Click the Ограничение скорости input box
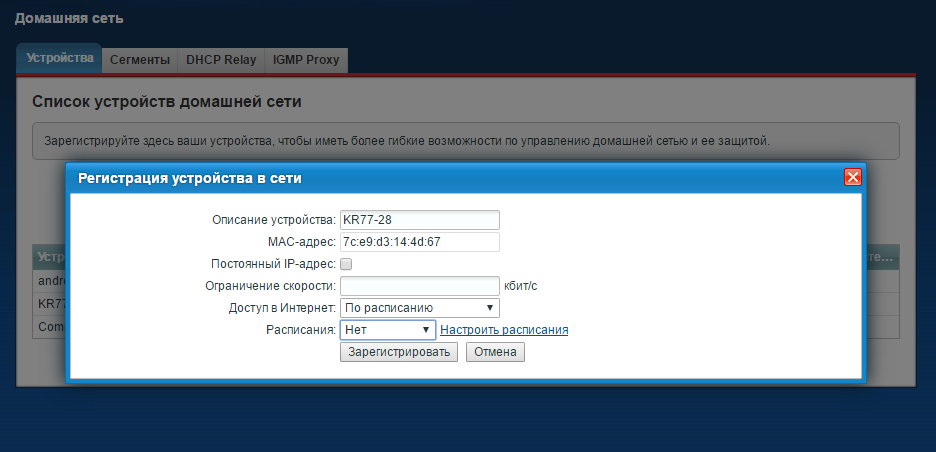 (419, 286)
